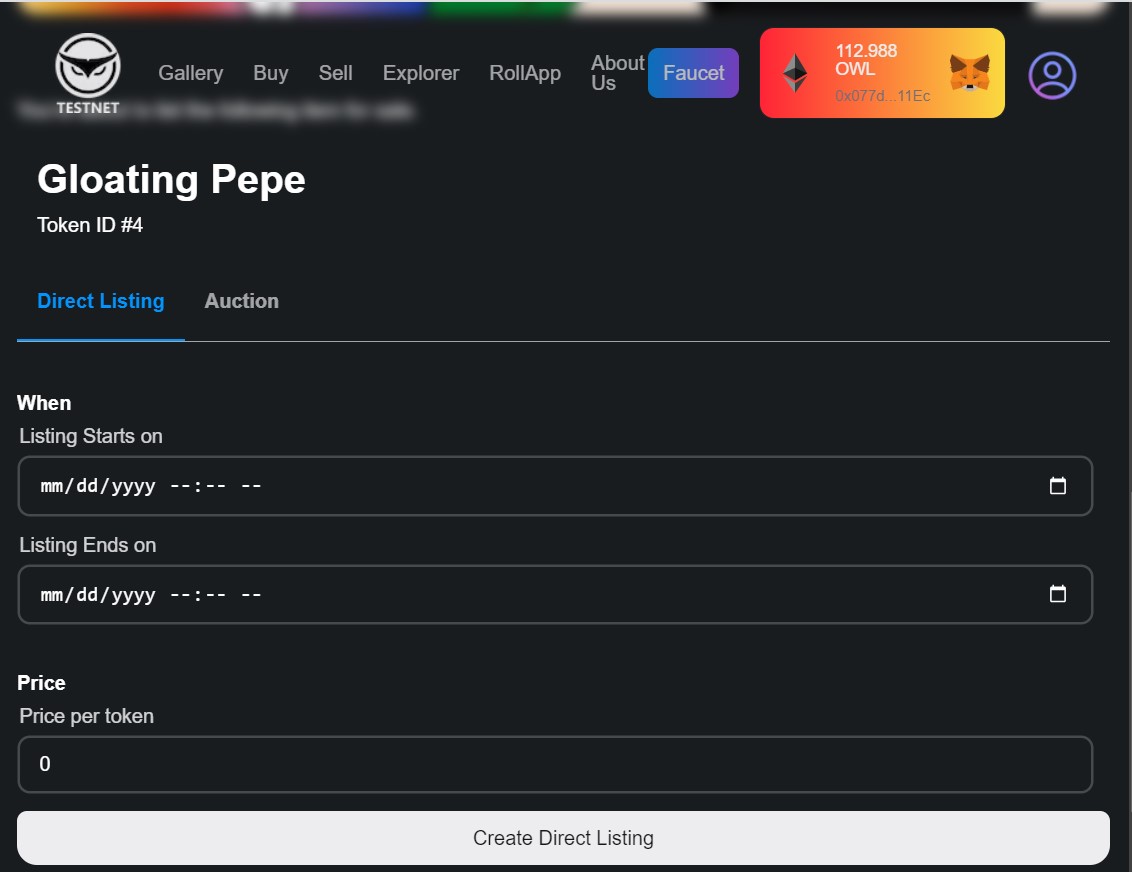Click the Ethereum diamond icon
This screenshot has height=872, width=1132.
pyautogui.click(x=795, y=73)
